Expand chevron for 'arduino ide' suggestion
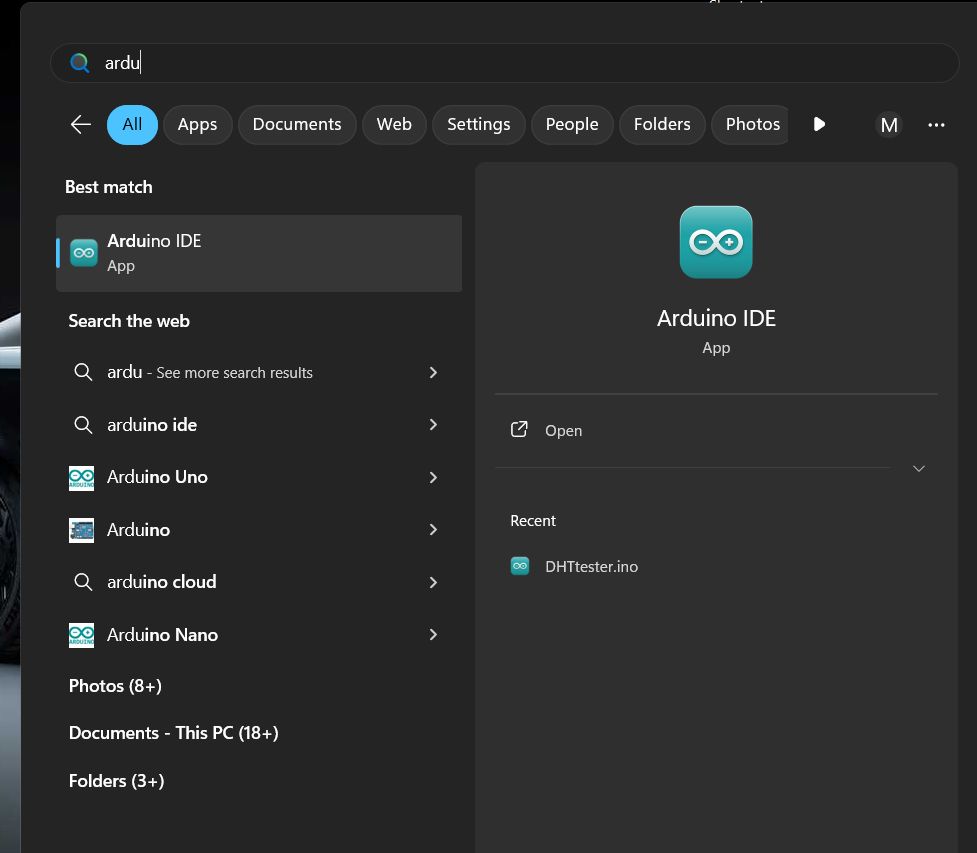The height and width of the screenshot is (853, 977). pos(433,425)
